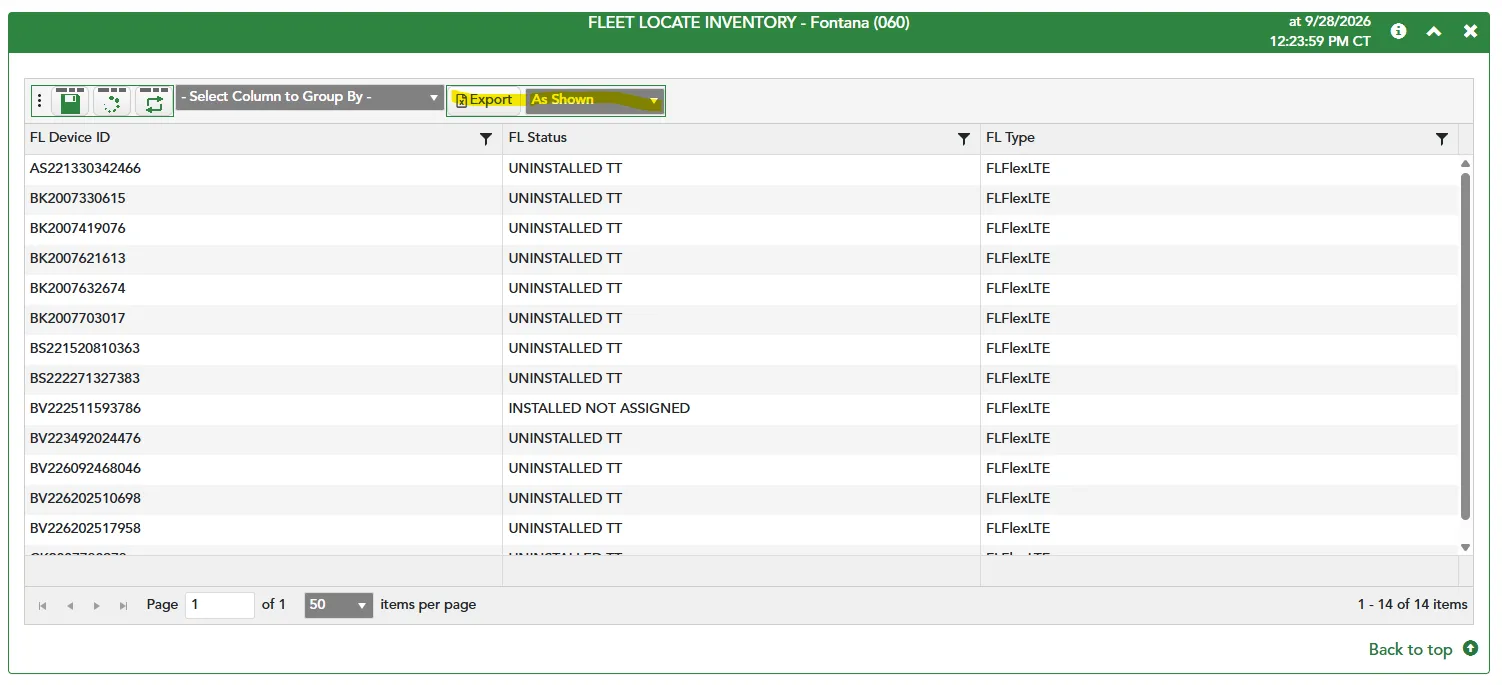Screen dimensions: 1502x685
Task: Expand the Select Column to Group By dropdown
Action: (310, 97)
